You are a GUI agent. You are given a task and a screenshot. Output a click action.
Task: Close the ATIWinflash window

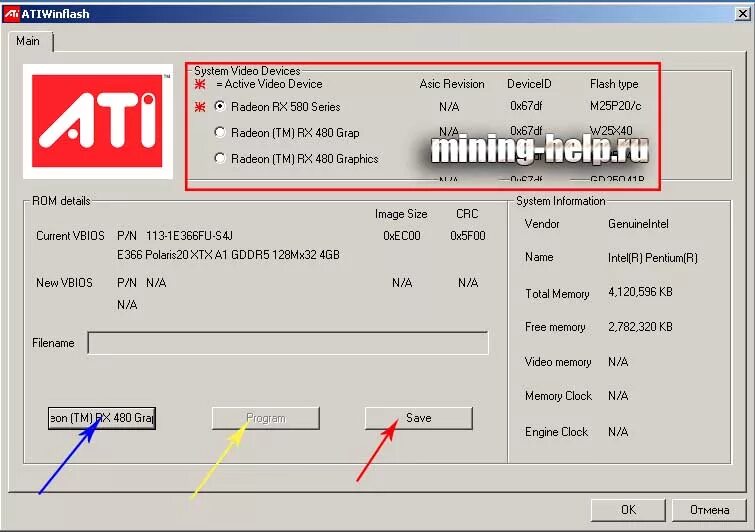click(x=742, y=14)
